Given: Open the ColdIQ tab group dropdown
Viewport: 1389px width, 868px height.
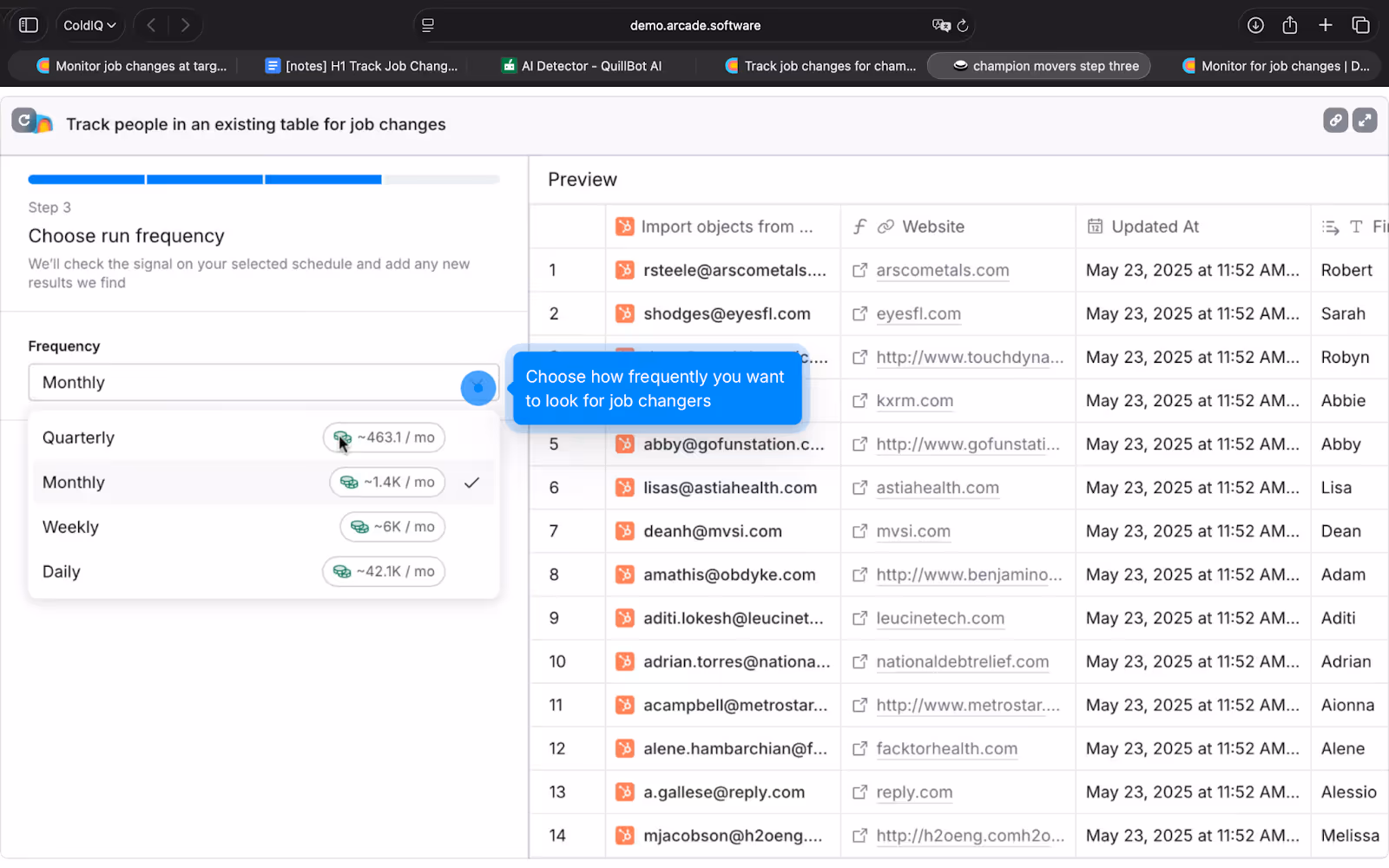Looking at the screenshot, I should (89, 25).
